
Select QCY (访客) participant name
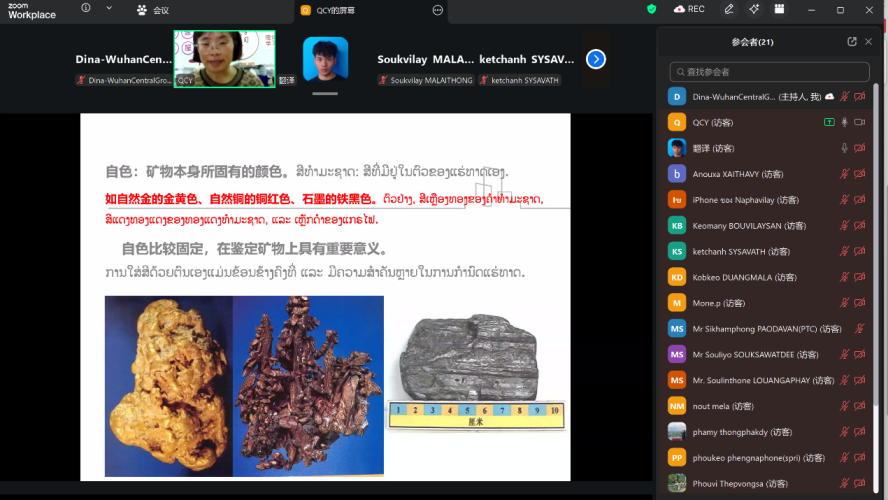(x=712, y=122)
